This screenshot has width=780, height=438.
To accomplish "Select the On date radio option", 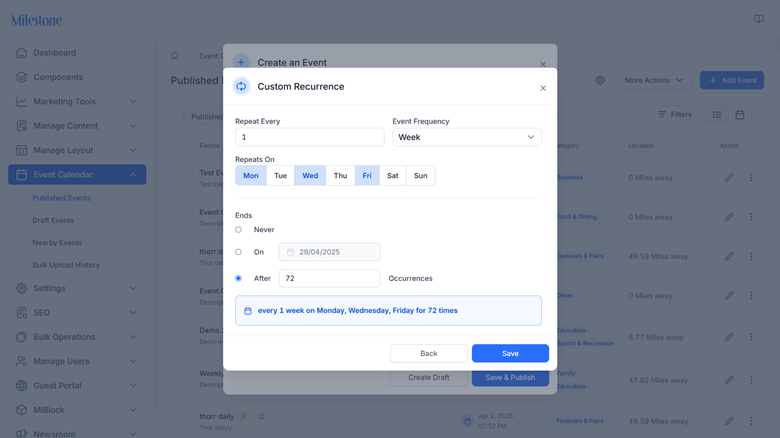I will [x=239, y=252].
